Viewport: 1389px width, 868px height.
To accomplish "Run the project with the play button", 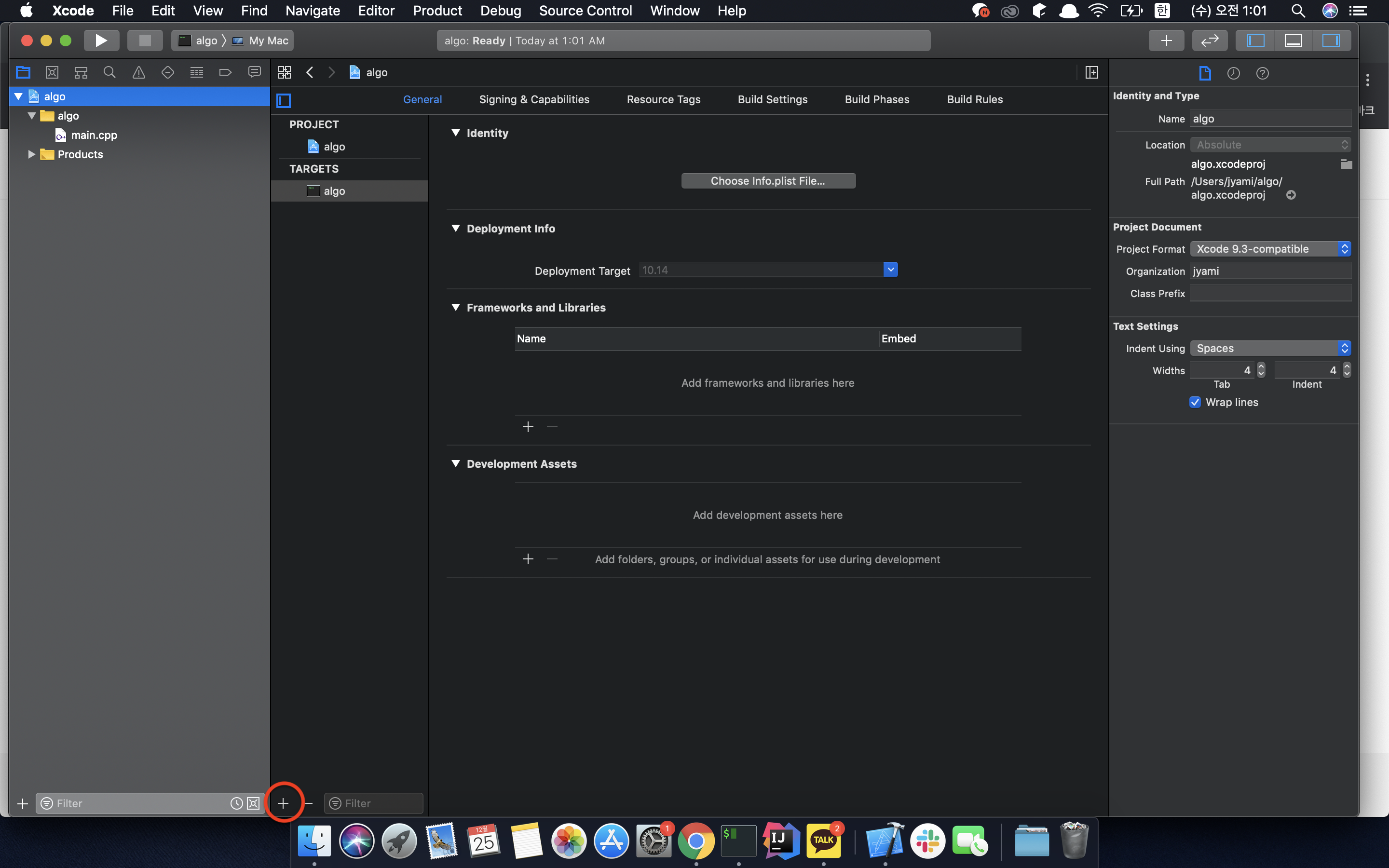I will click(101, 40).
